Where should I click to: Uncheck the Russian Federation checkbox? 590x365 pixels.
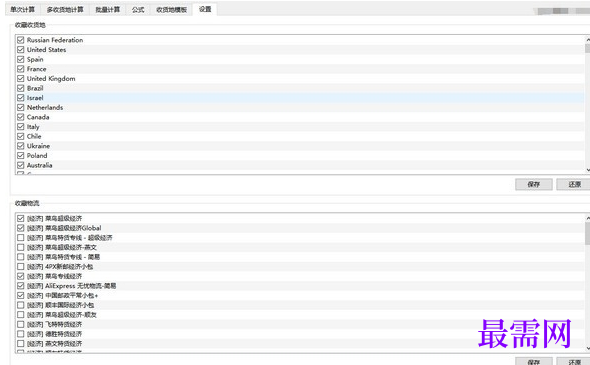[21, 40]
